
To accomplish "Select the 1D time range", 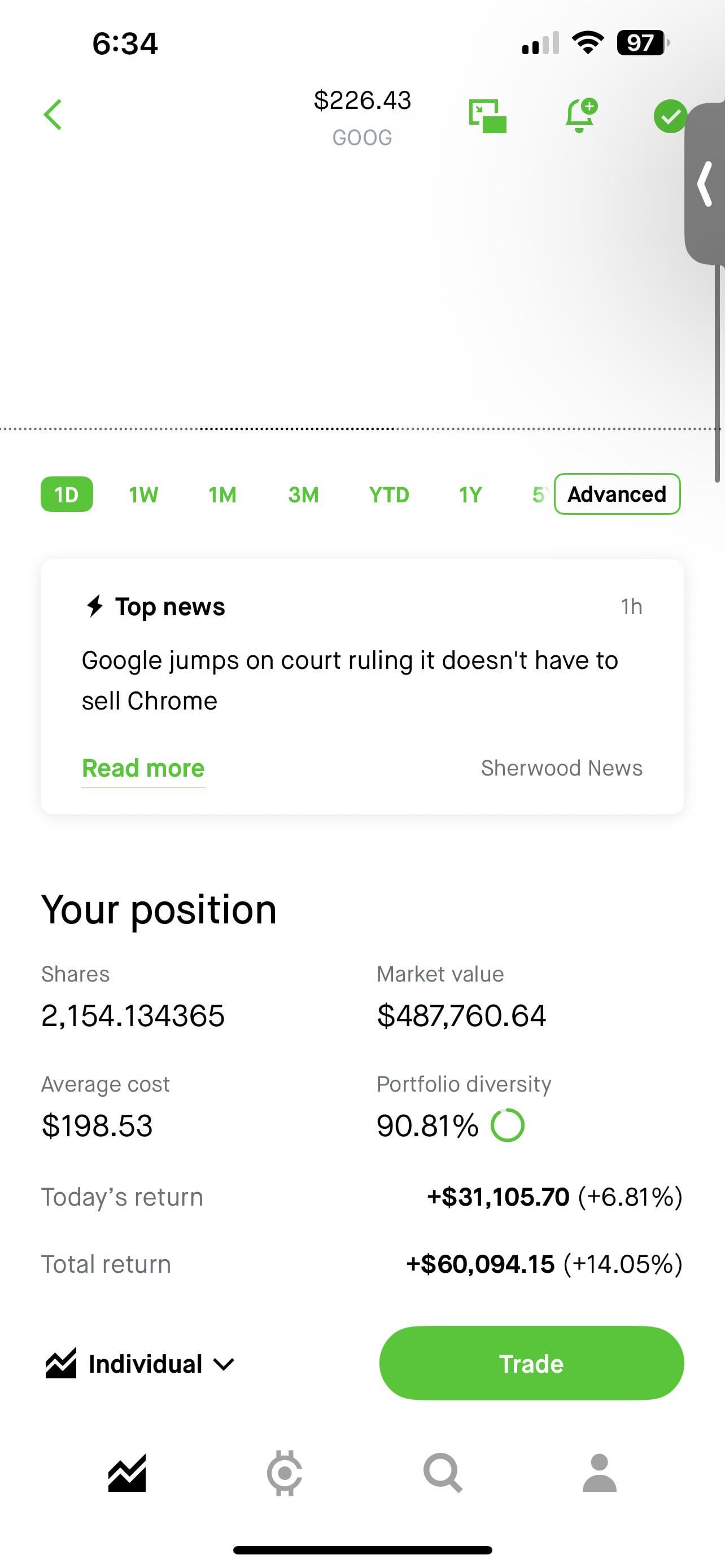I will pos(67,494).
